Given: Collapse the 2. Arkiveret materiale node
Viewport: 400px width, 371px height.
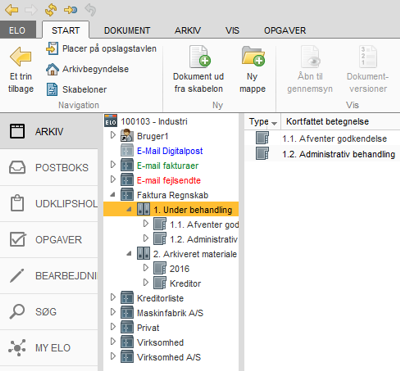Looking at the screenshot, I should [129, 253].
